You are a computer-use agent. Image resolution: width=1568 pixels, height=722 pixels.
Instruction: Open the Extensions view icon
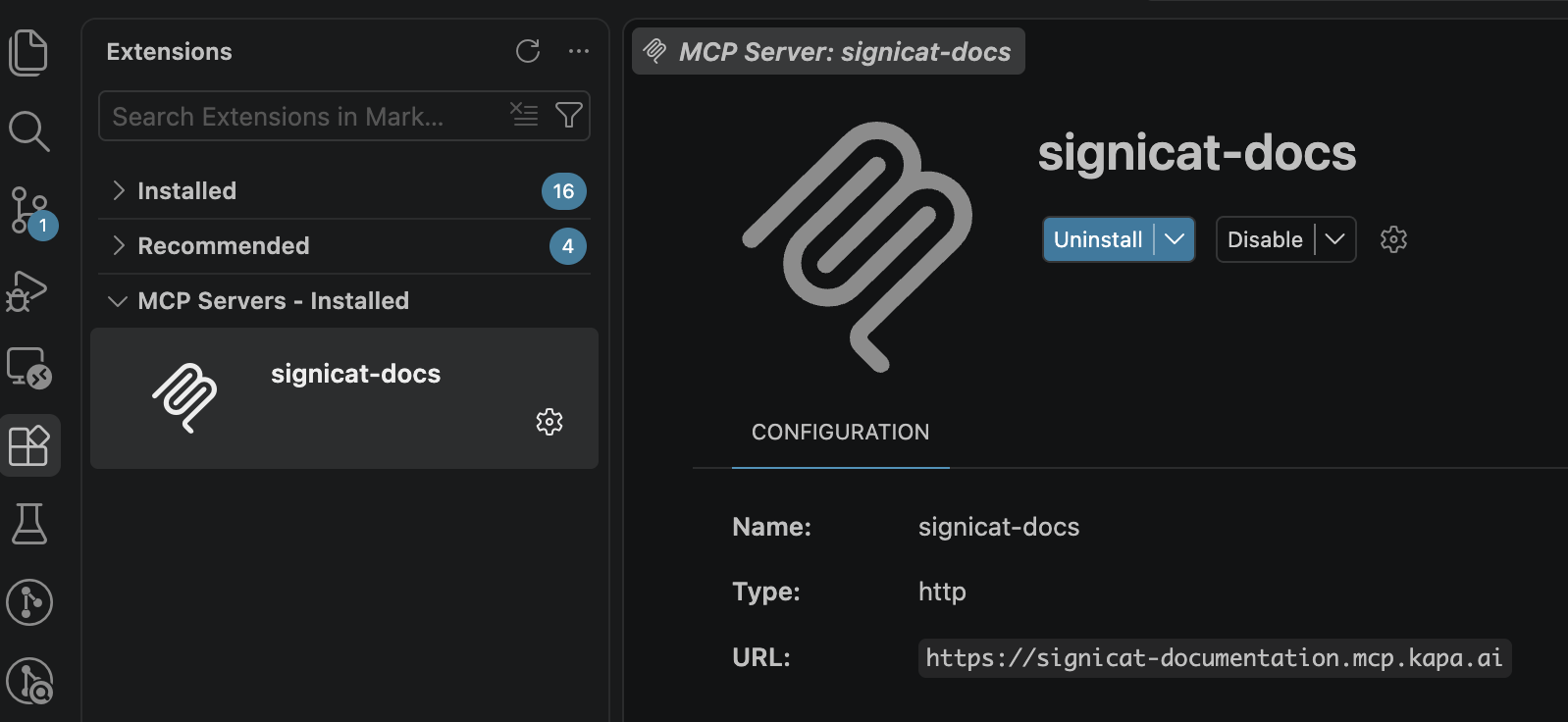[28, 445]
